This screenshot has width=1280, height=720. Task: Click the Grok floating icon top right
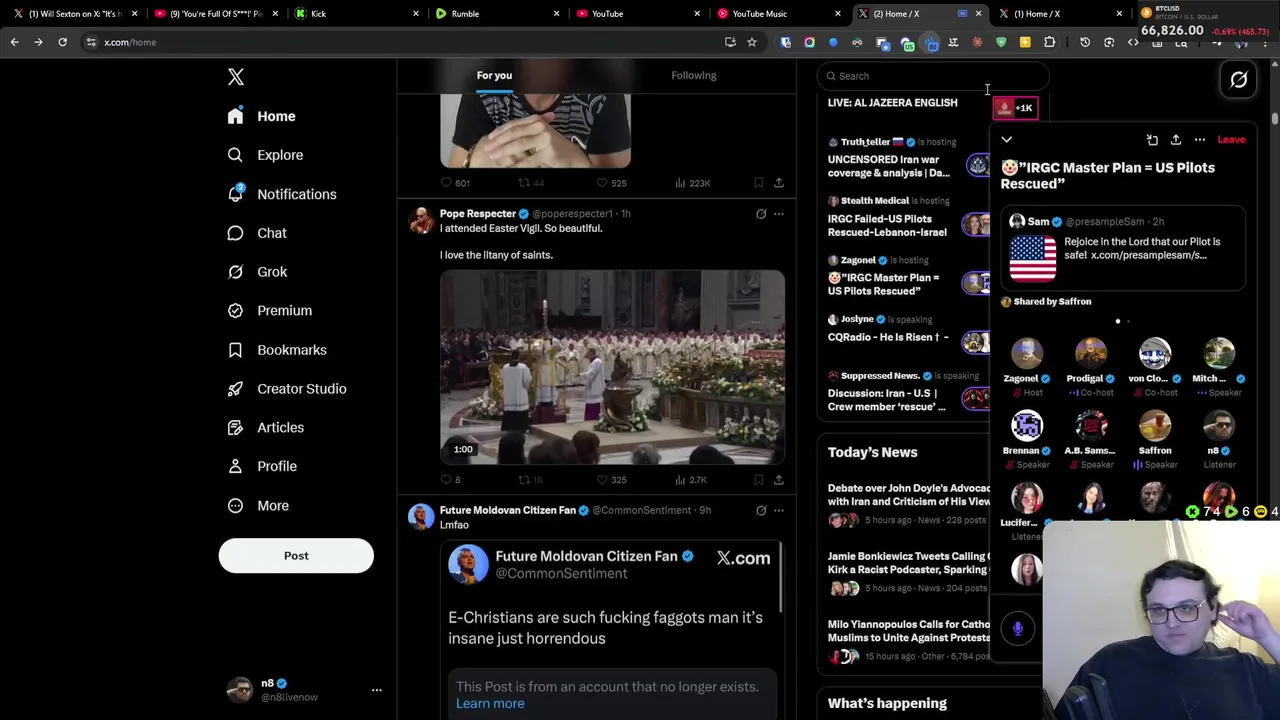point(1239,80)
